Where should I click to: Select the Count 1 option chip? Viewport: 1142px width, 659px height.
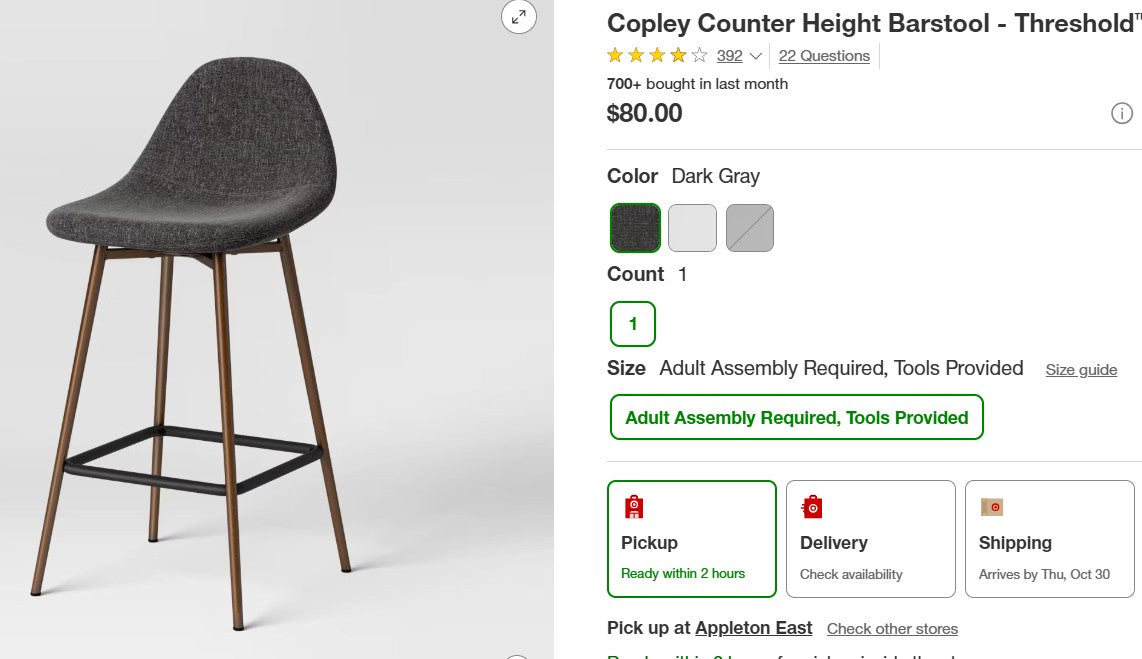click(633, 324)
